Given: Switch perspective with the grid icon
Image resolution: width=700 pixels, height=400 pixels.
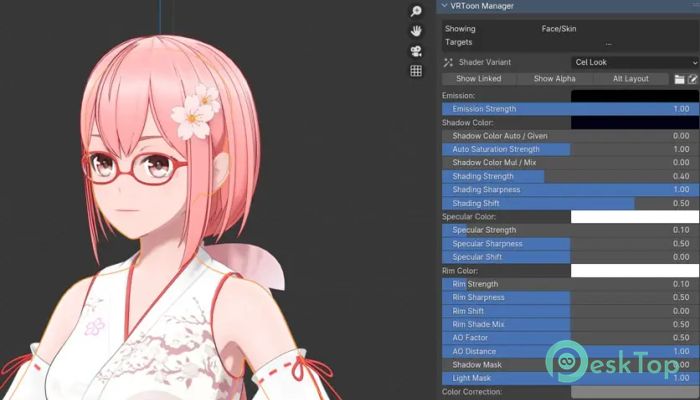Looking at the screenshot, I should [x=416, y=71].
